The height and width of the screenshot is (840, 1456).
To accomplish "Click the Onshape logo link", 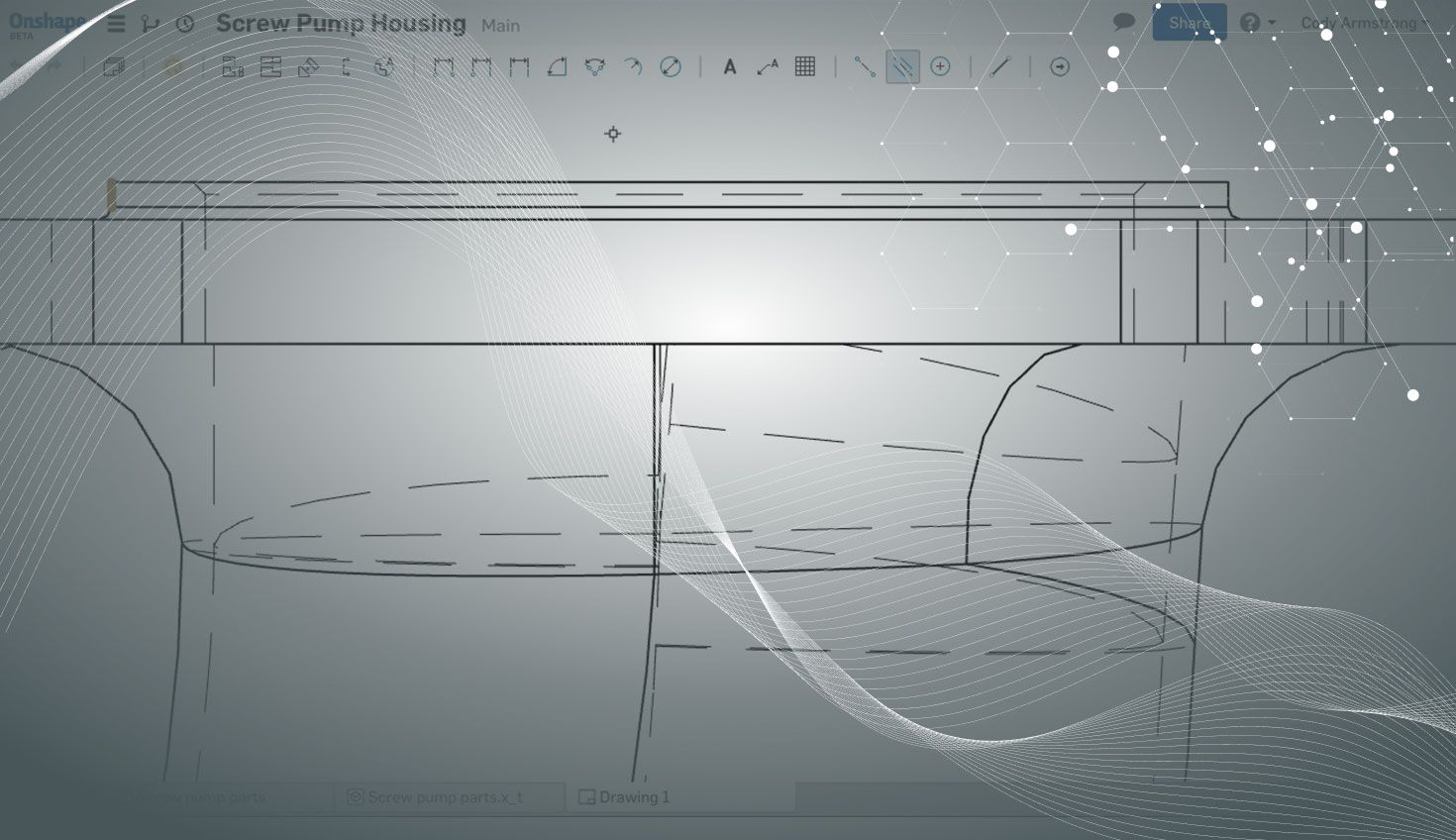I will (46, 24).
